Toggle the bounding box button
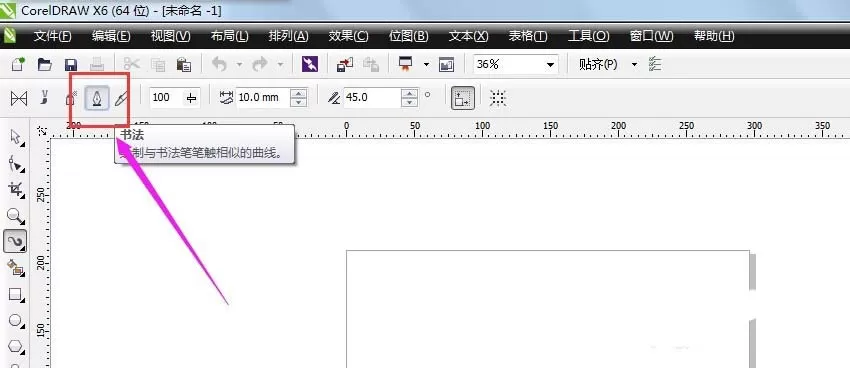The image size is (850, 368). pyautogui.click(x=498, y=98)
